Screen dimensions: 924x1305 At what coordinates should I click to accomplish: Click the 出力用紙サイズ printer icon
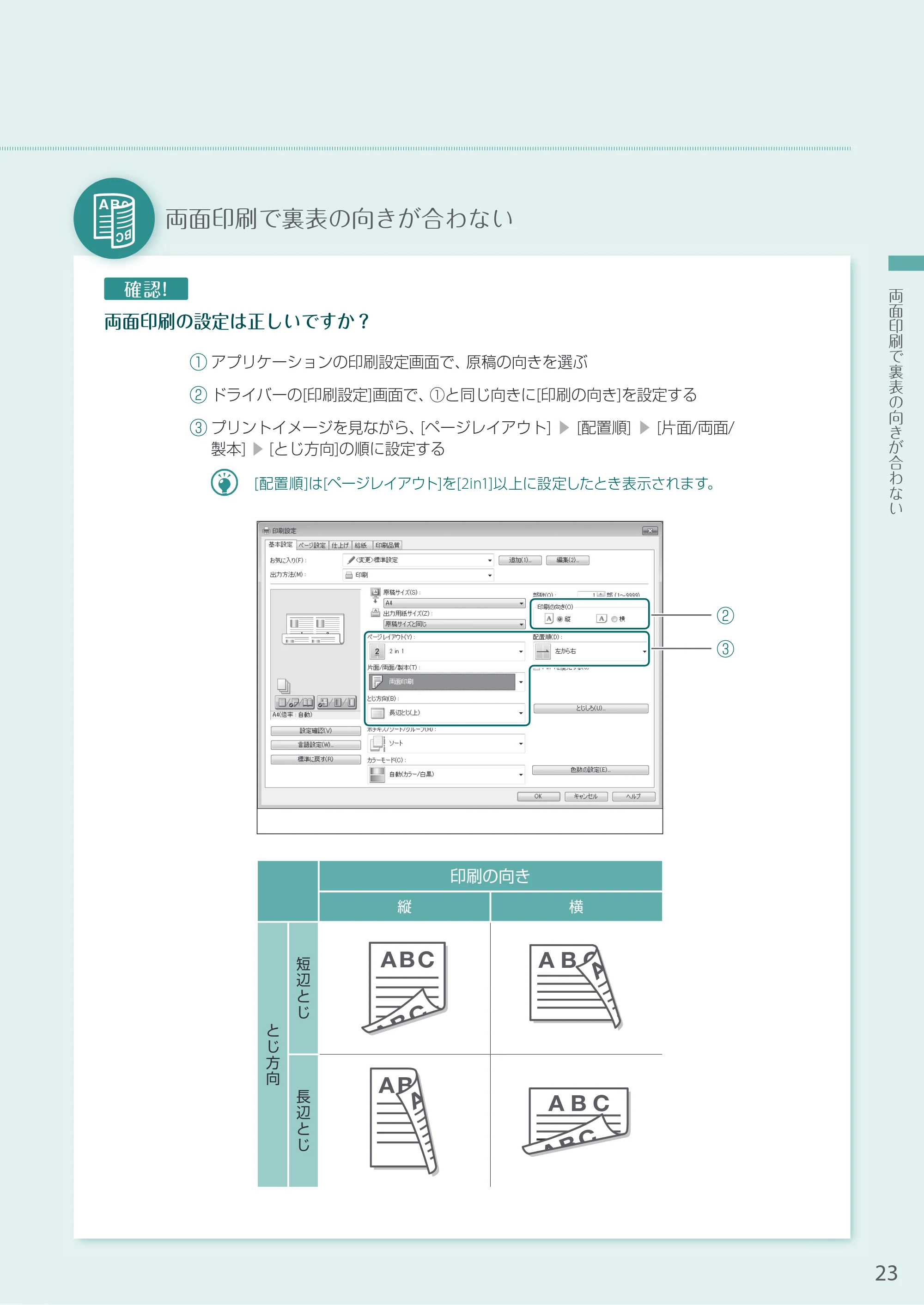click(375, 613)
